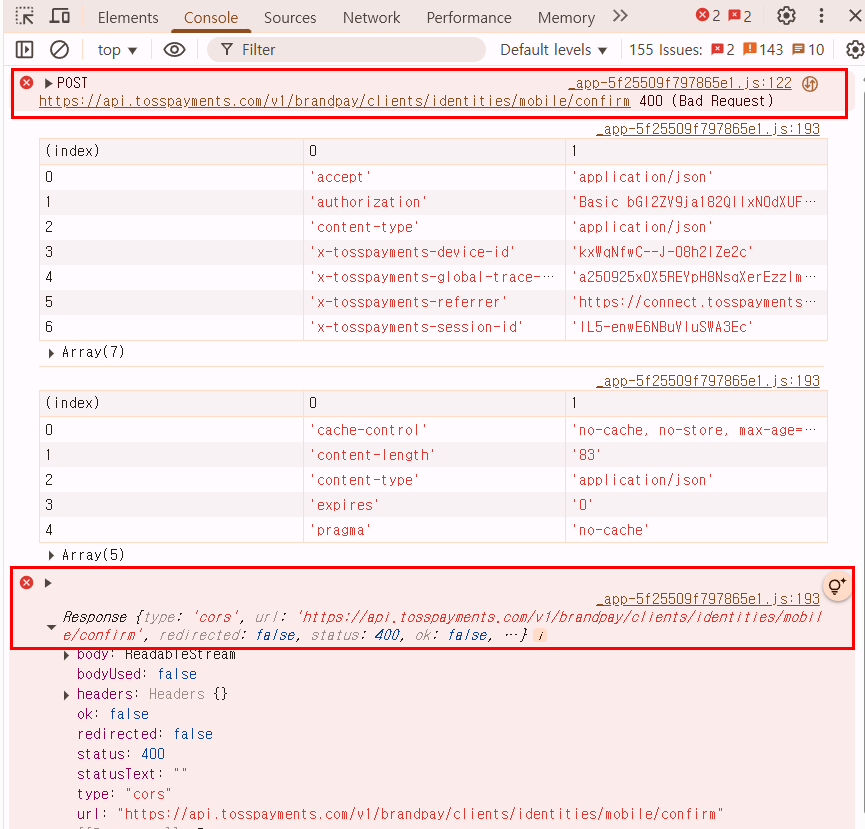865x829 pixels.
Task: Focus the console Filter input field
Action: click(x=346, y=50)
